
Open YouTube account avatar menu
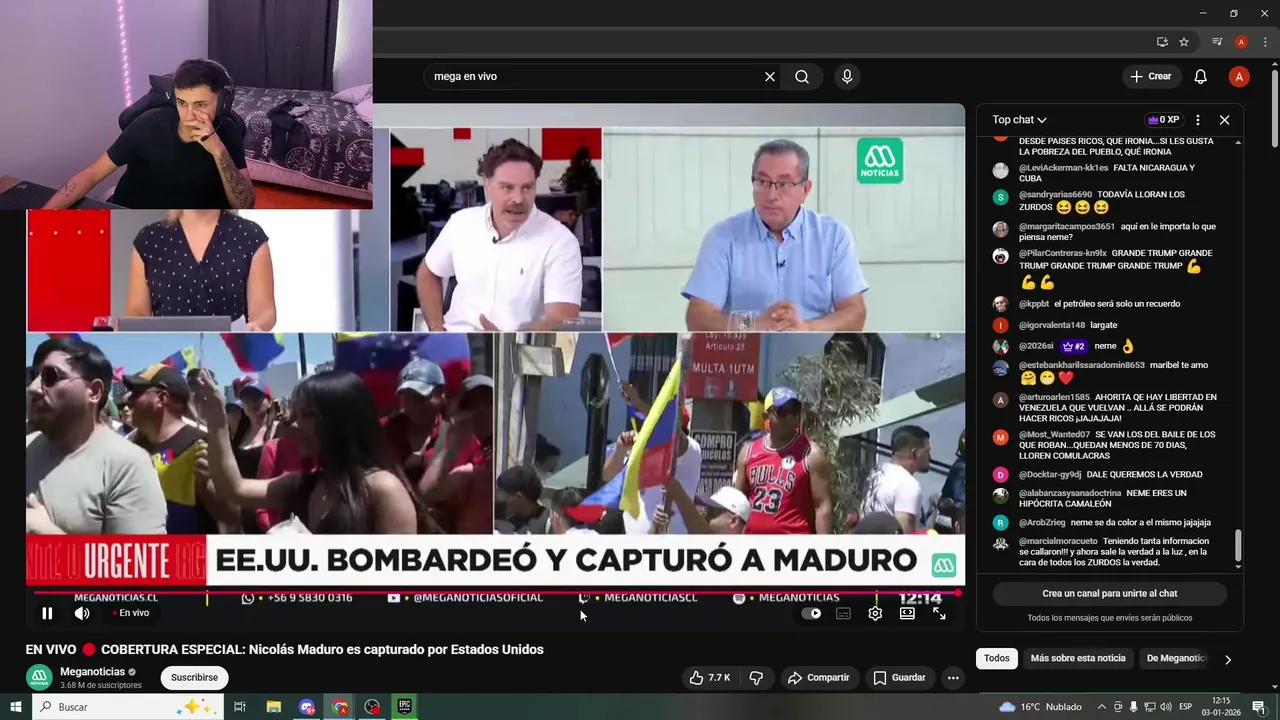point(1239,77)
